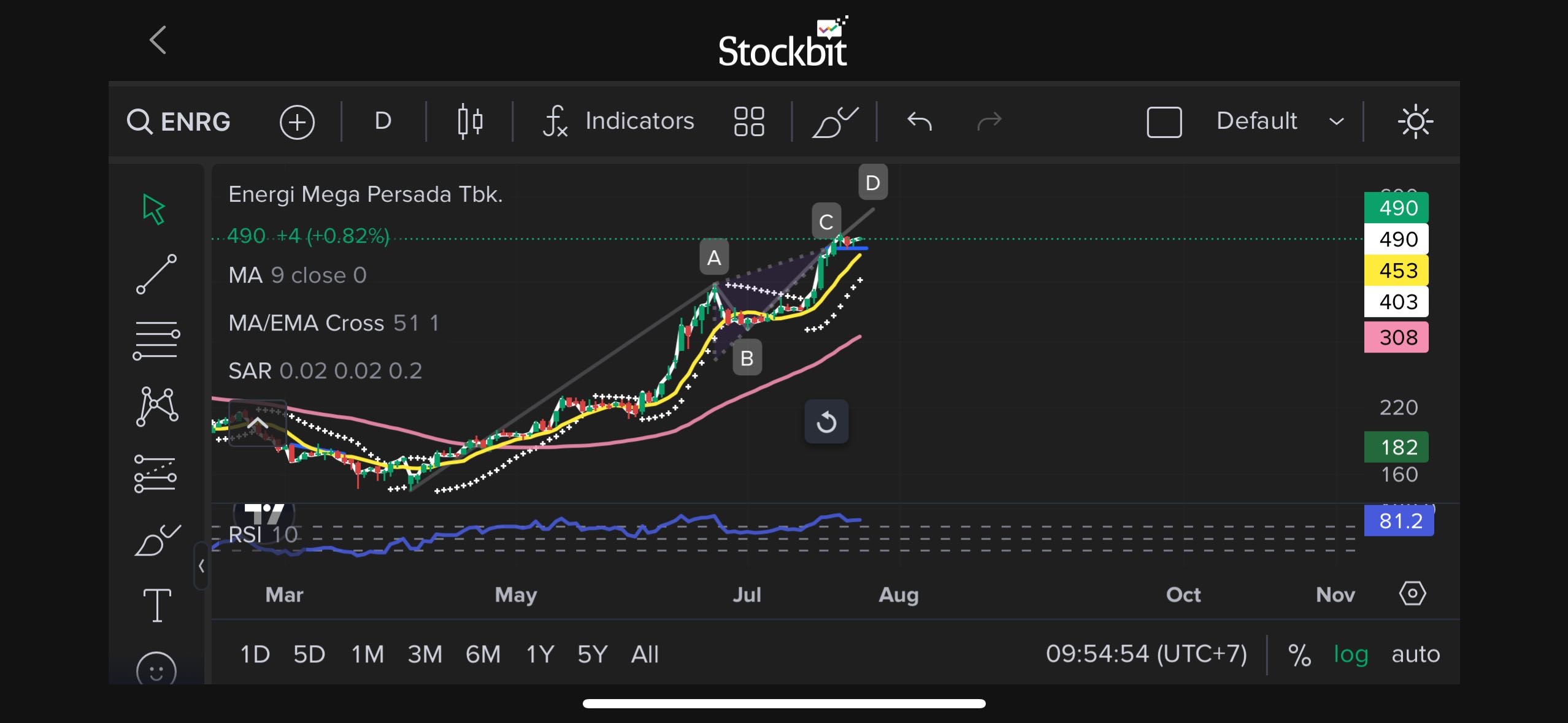Redo the chart action

click(989, 121)
